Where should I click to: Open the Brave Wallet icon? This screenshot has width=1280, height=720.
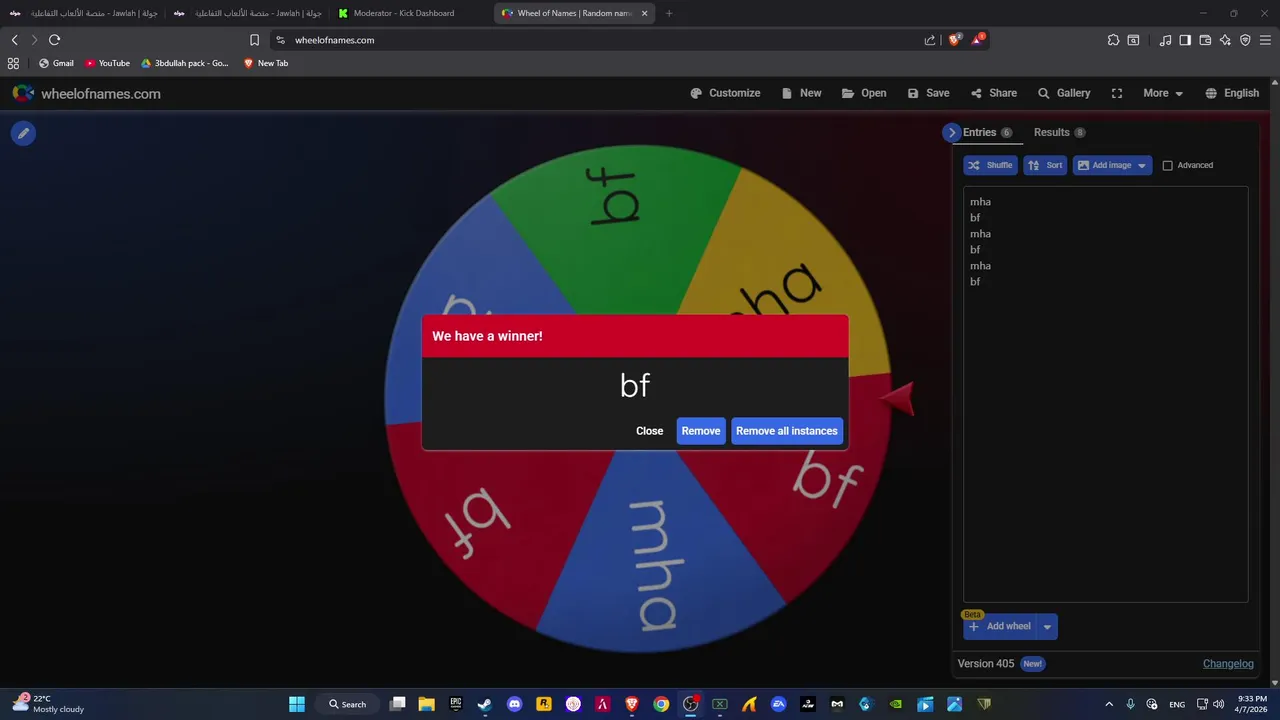pos(1205,40)
